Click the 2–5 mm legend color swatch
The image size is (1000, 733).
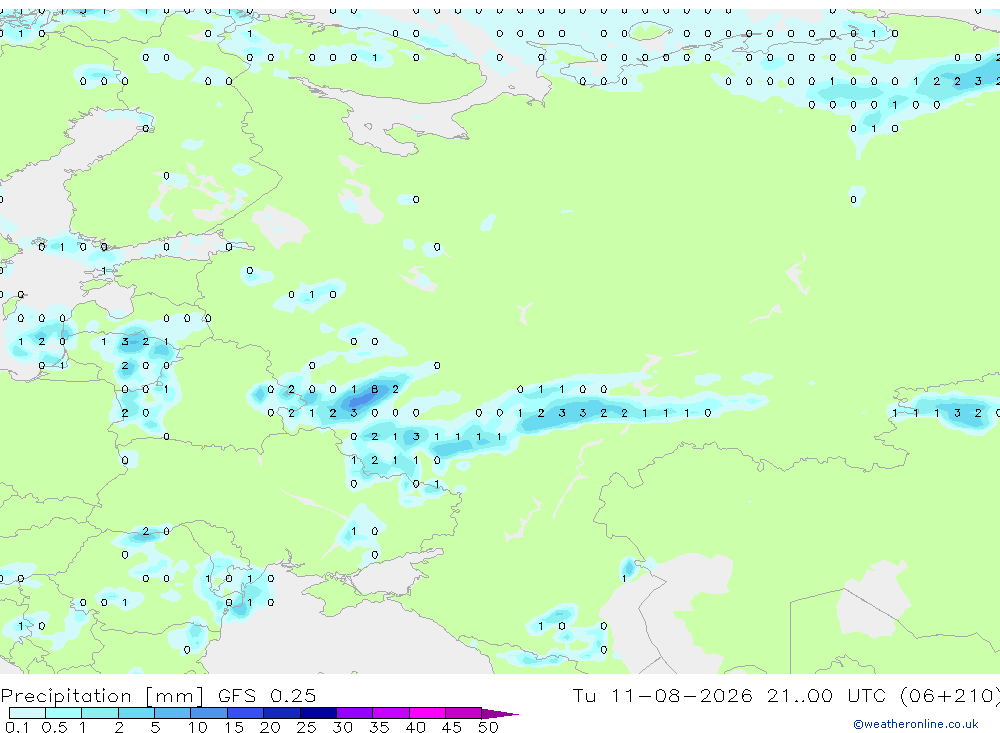pos(136,713)
